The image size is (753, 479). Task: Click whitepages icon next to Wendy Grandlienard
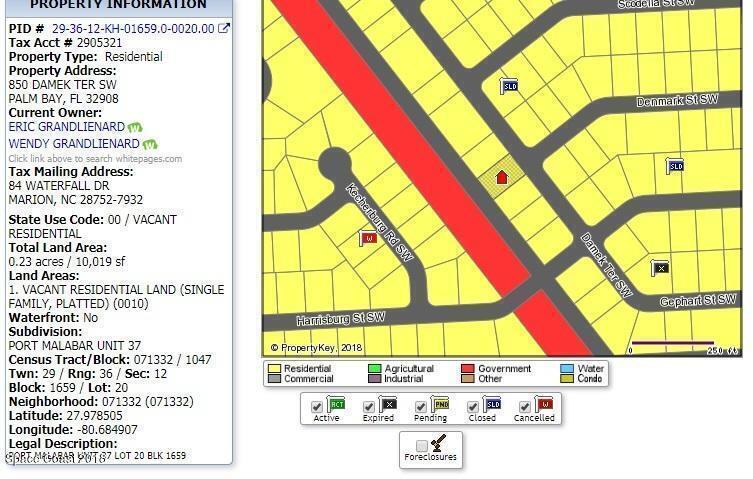[150, 144]
